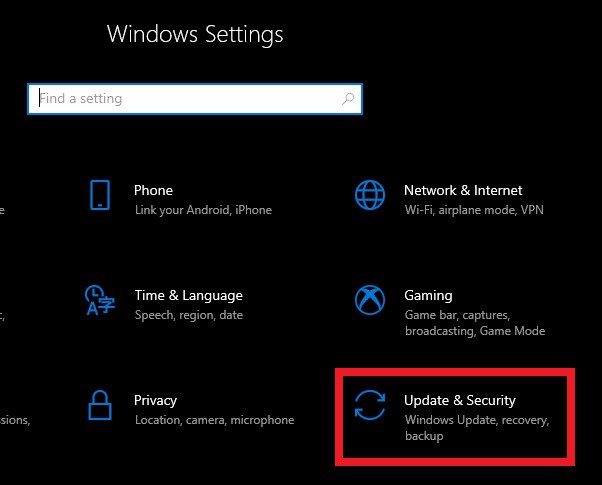The height and width of the screenshot is (485, 602).
Task: Click the Network & Internet globe icon
Action: (369, 195)
